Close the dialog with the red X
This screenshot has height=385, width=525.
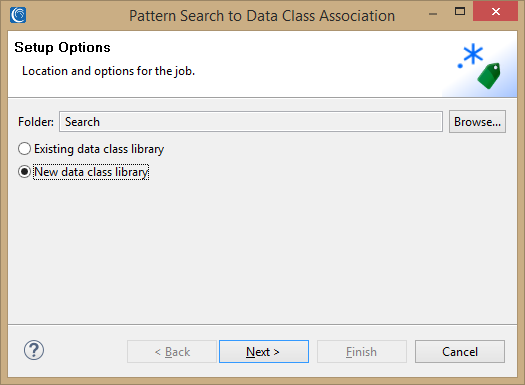coord(496,11)
